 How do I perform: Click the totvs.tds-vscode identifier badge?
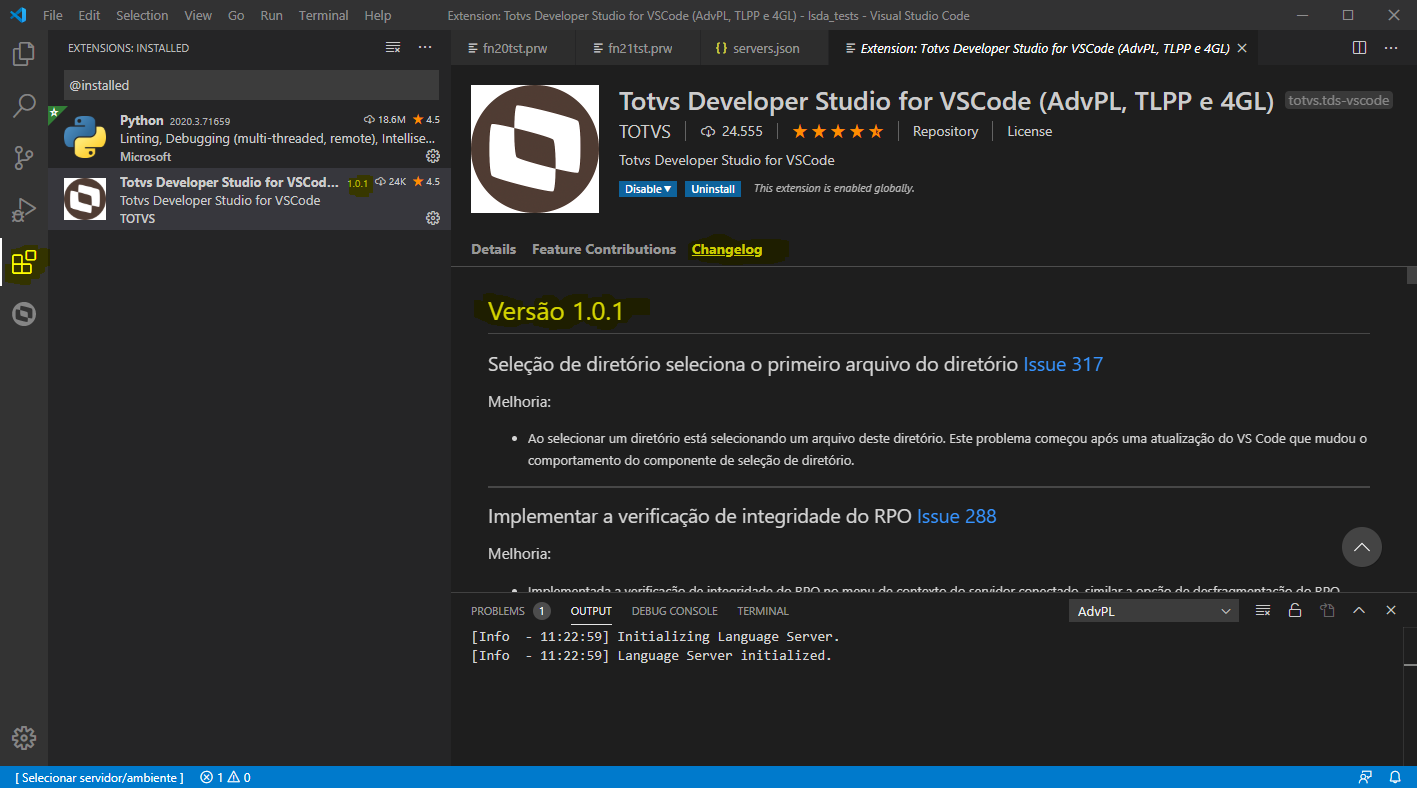1339,101
